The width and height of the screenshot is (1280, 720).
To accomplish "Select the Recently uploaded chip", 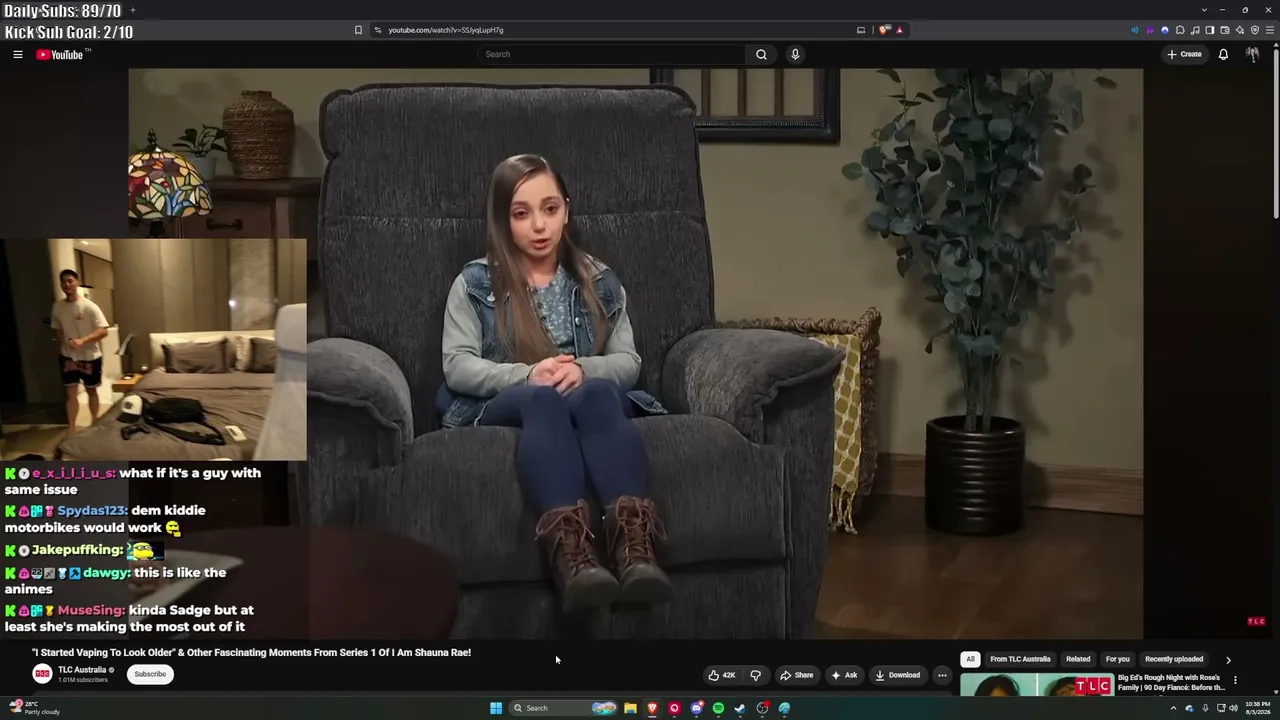I will pos(1174,659).
